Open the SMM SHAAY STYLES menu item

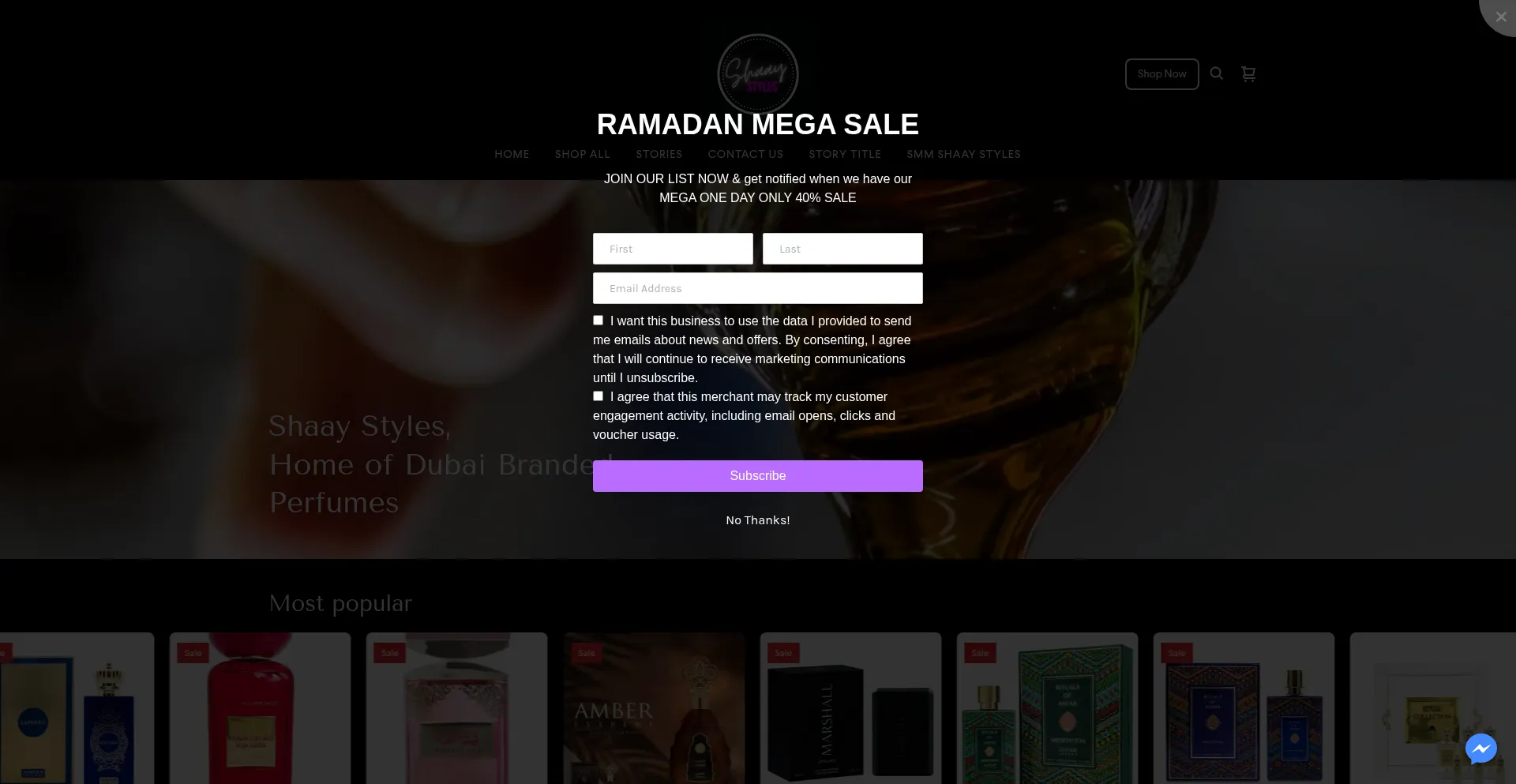pyautogui.click(x=963, y=154)
